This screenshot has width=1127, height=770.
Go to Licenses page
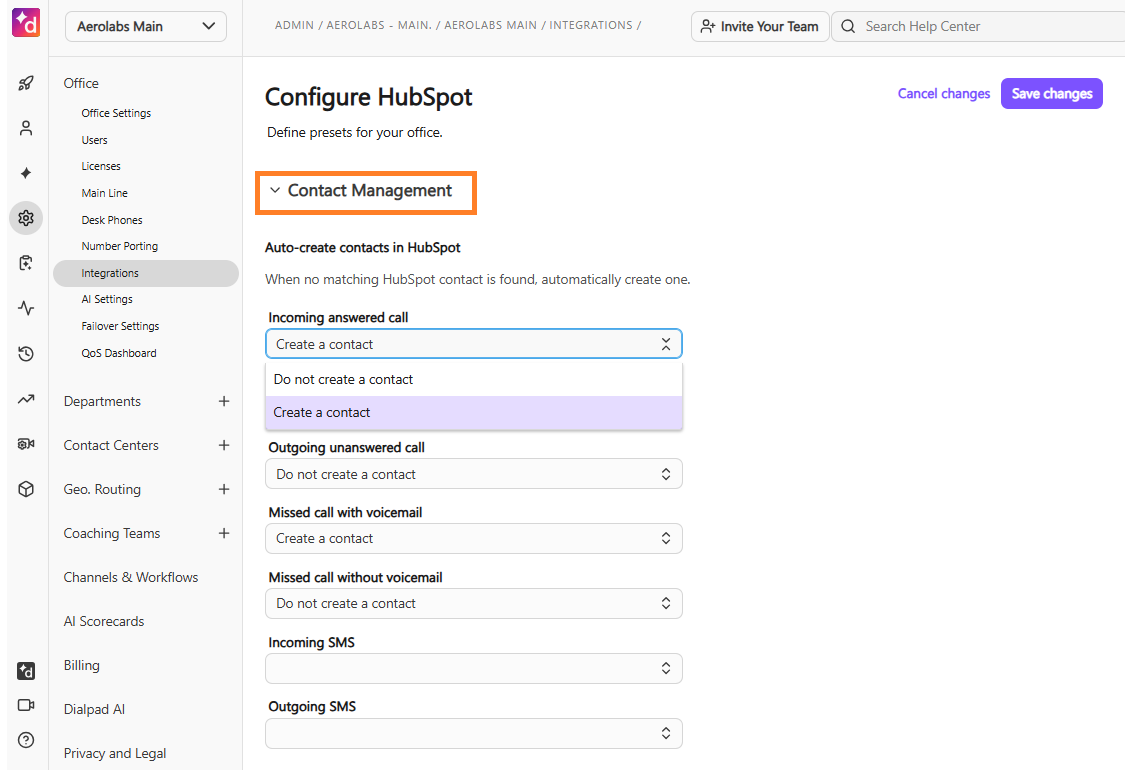click(x=101, y=166)
